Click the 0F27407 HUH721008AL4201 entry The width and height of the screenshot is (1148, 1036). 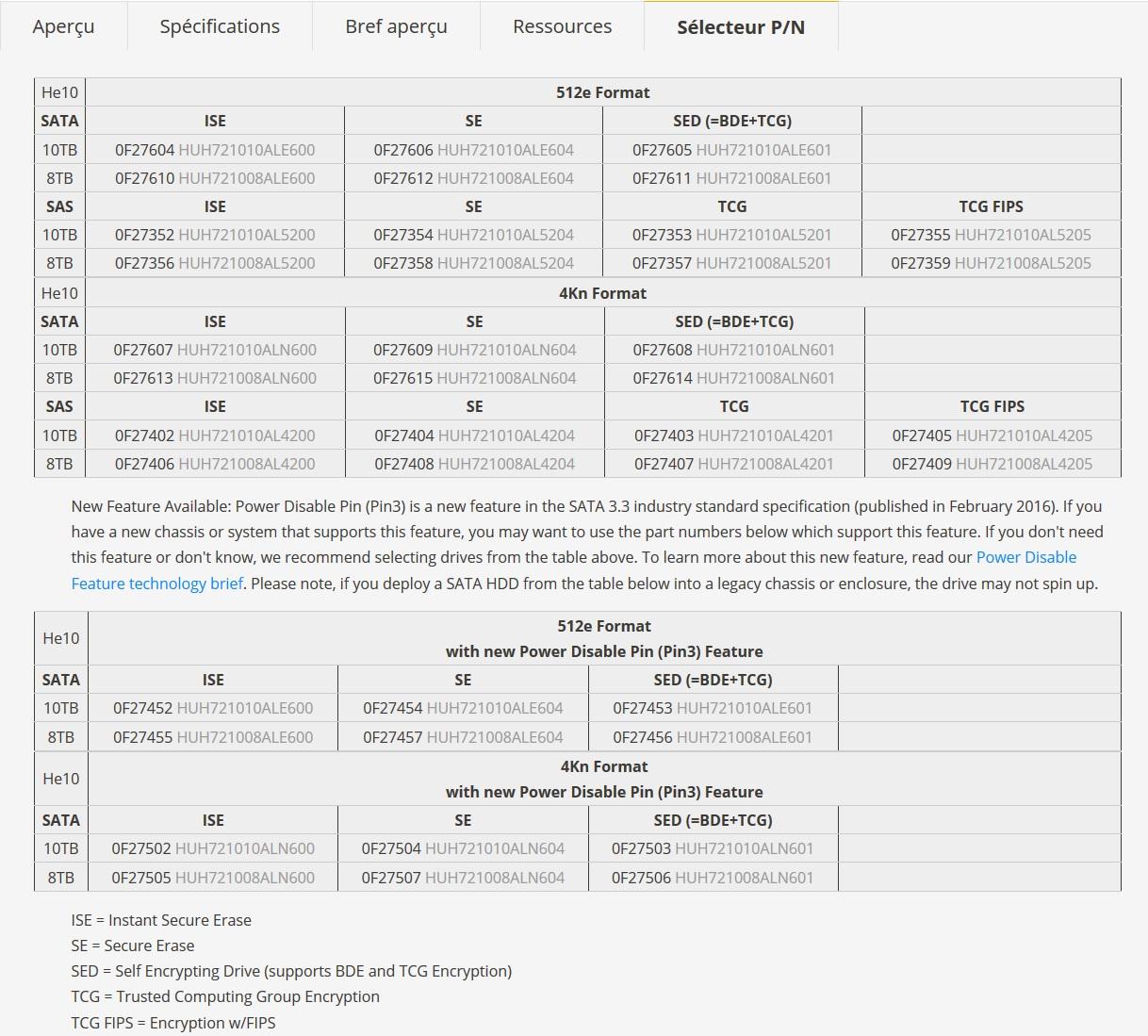click(734, 464)
